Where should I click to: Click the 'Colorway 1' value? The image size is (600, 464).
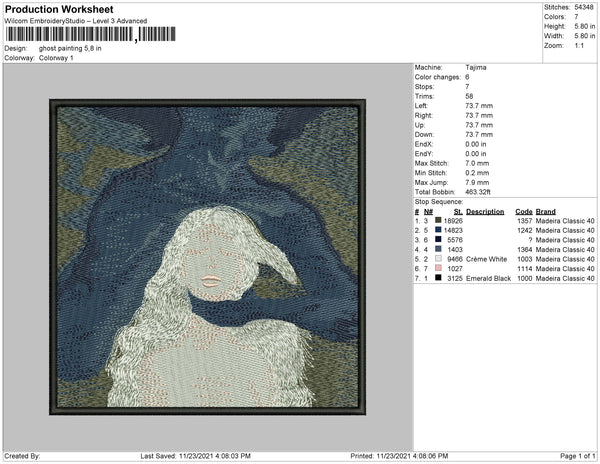56,58
